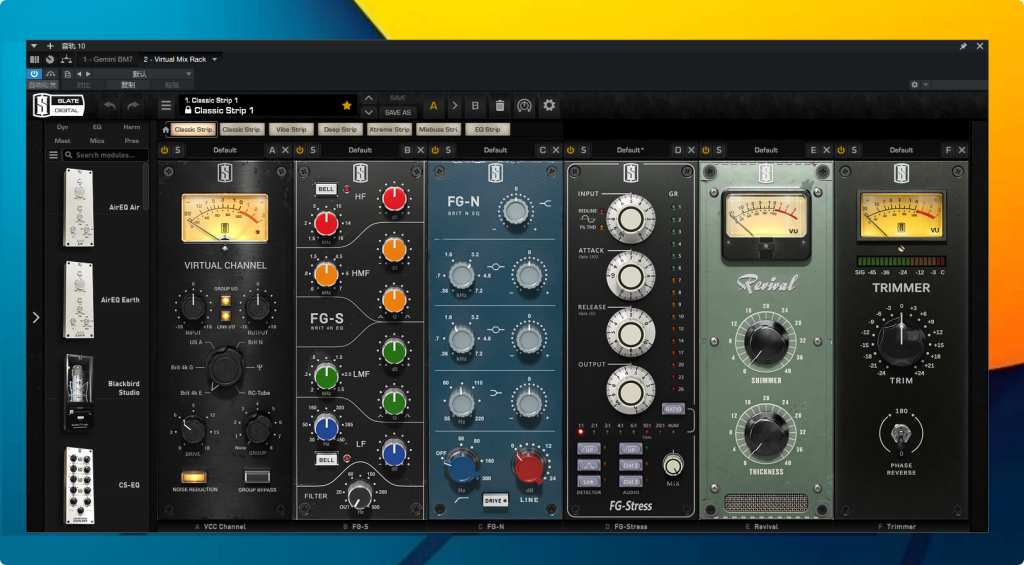This screenshot has height=565, width=1024.
Task: Open the dropdown beside host gear icon
Action: point(925,85)
